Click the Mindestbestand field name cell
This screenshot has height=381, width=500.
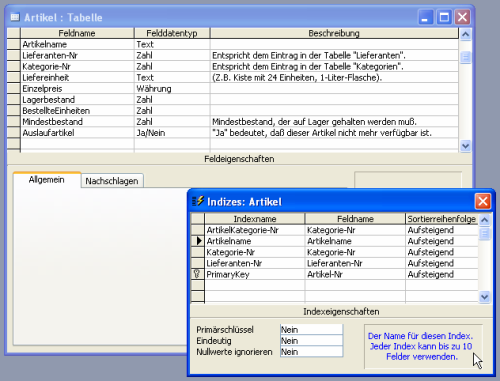(x=77, y=122)
